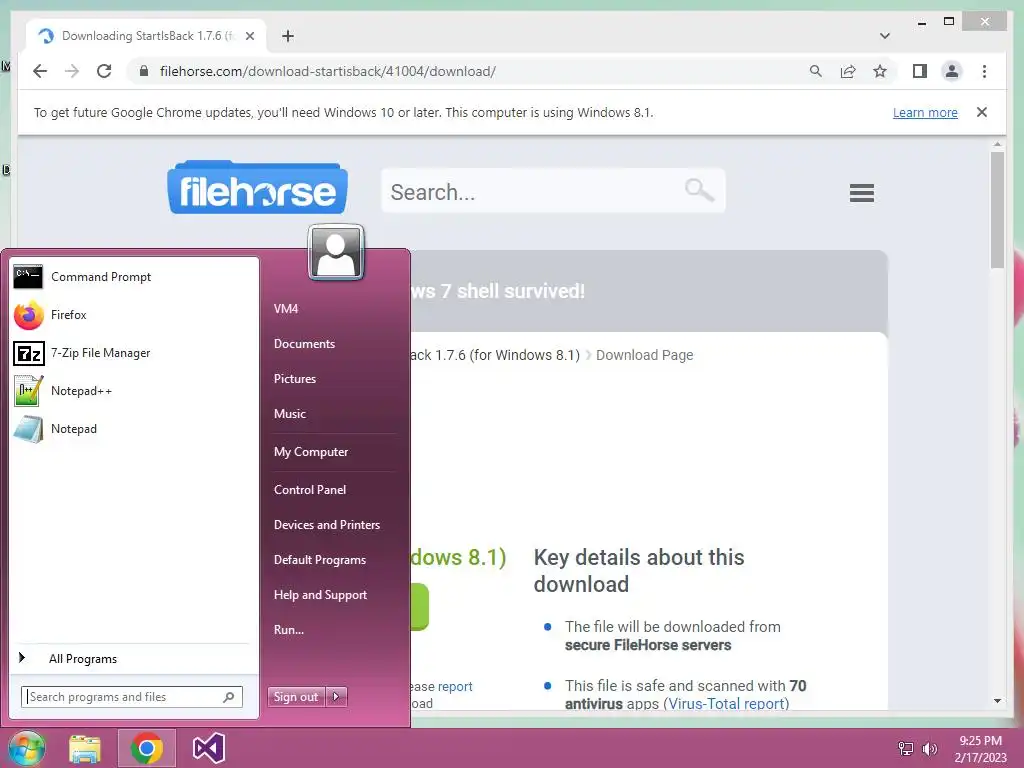Click the site lock icon in address bar
The height and width of the screenshot is (768, 1024).
[144, 71]
